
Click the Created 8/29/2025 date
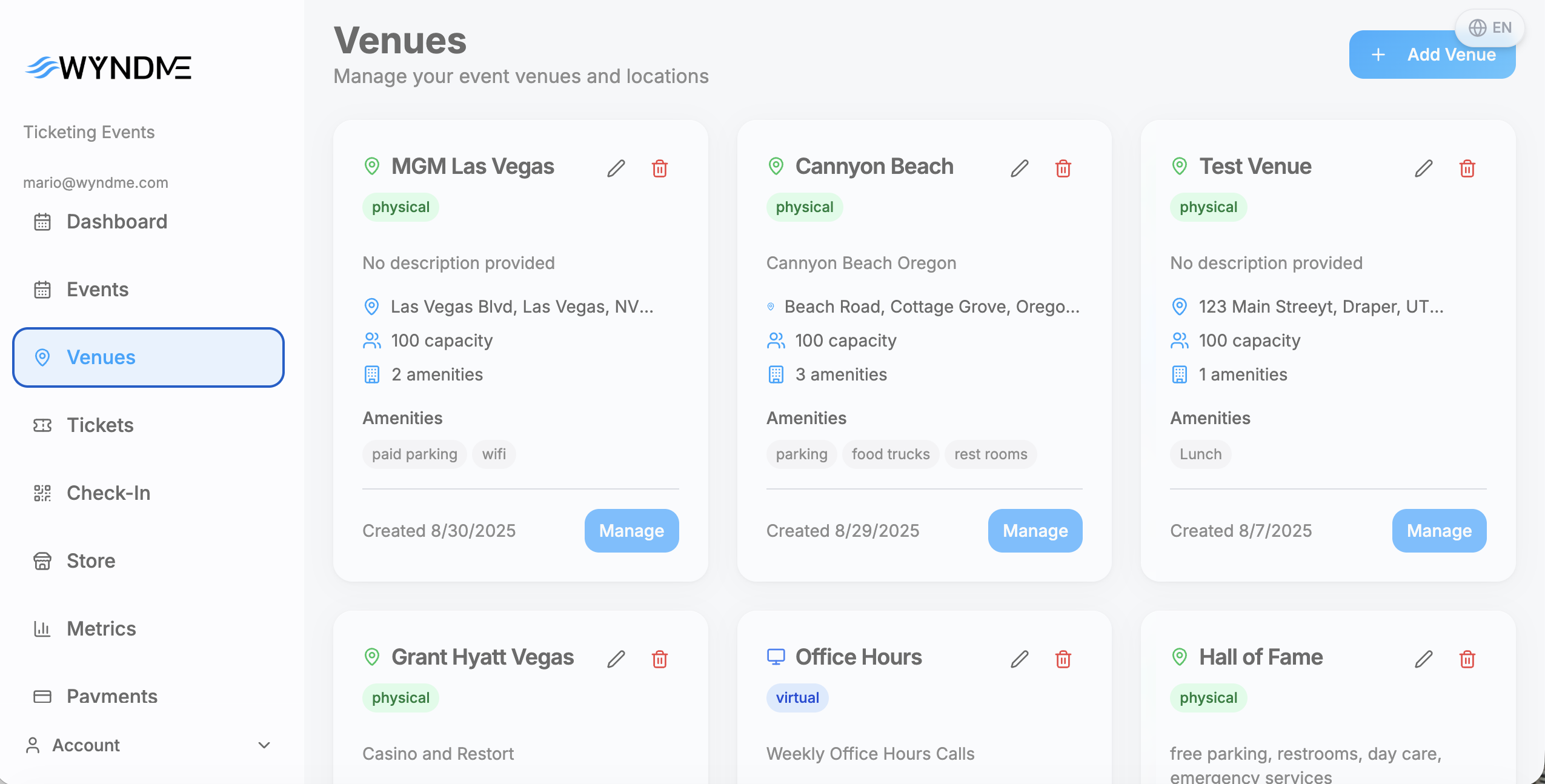843,531
